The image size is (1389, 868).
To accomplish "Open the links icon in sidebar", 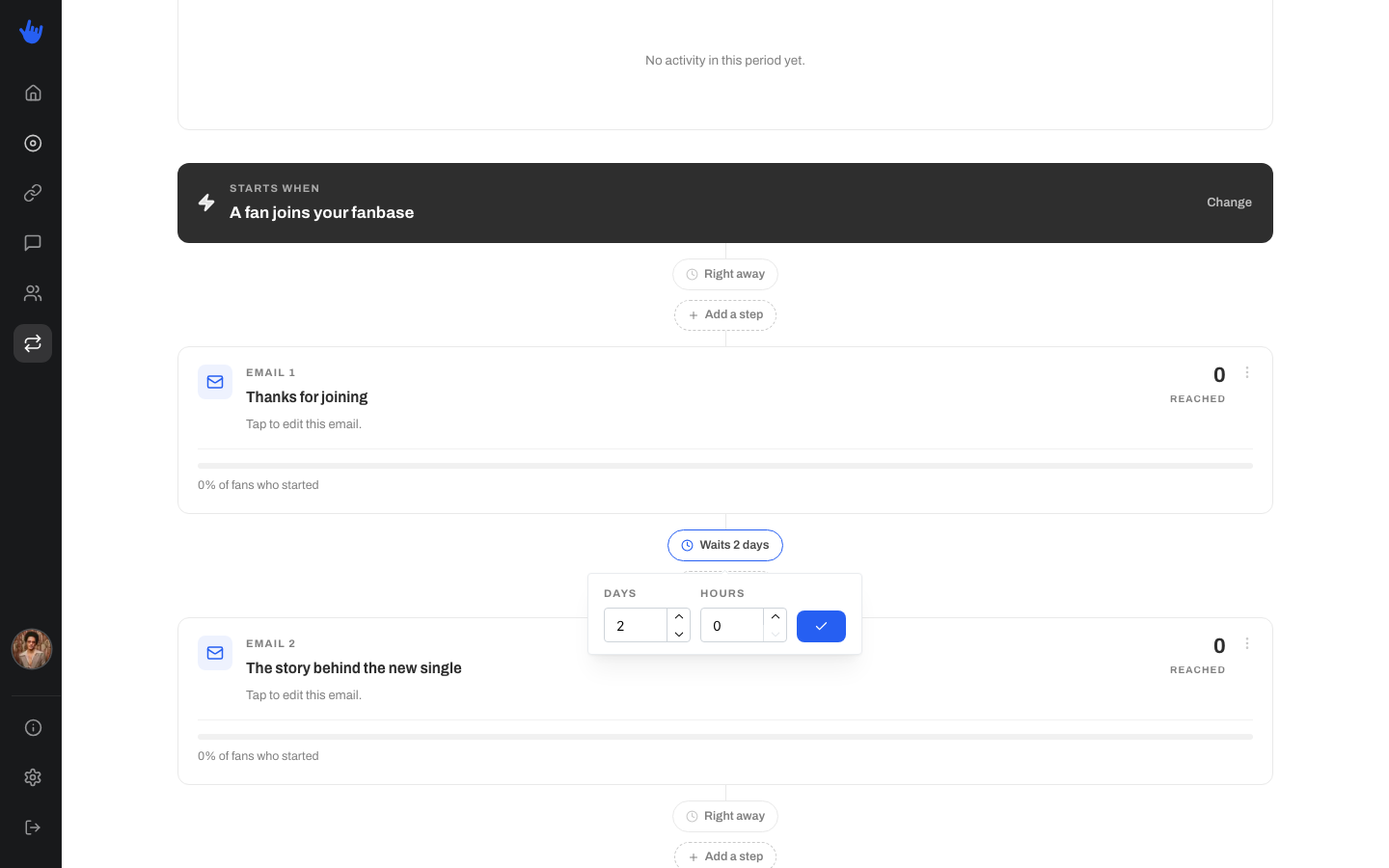I will click(x=33, y=193).
